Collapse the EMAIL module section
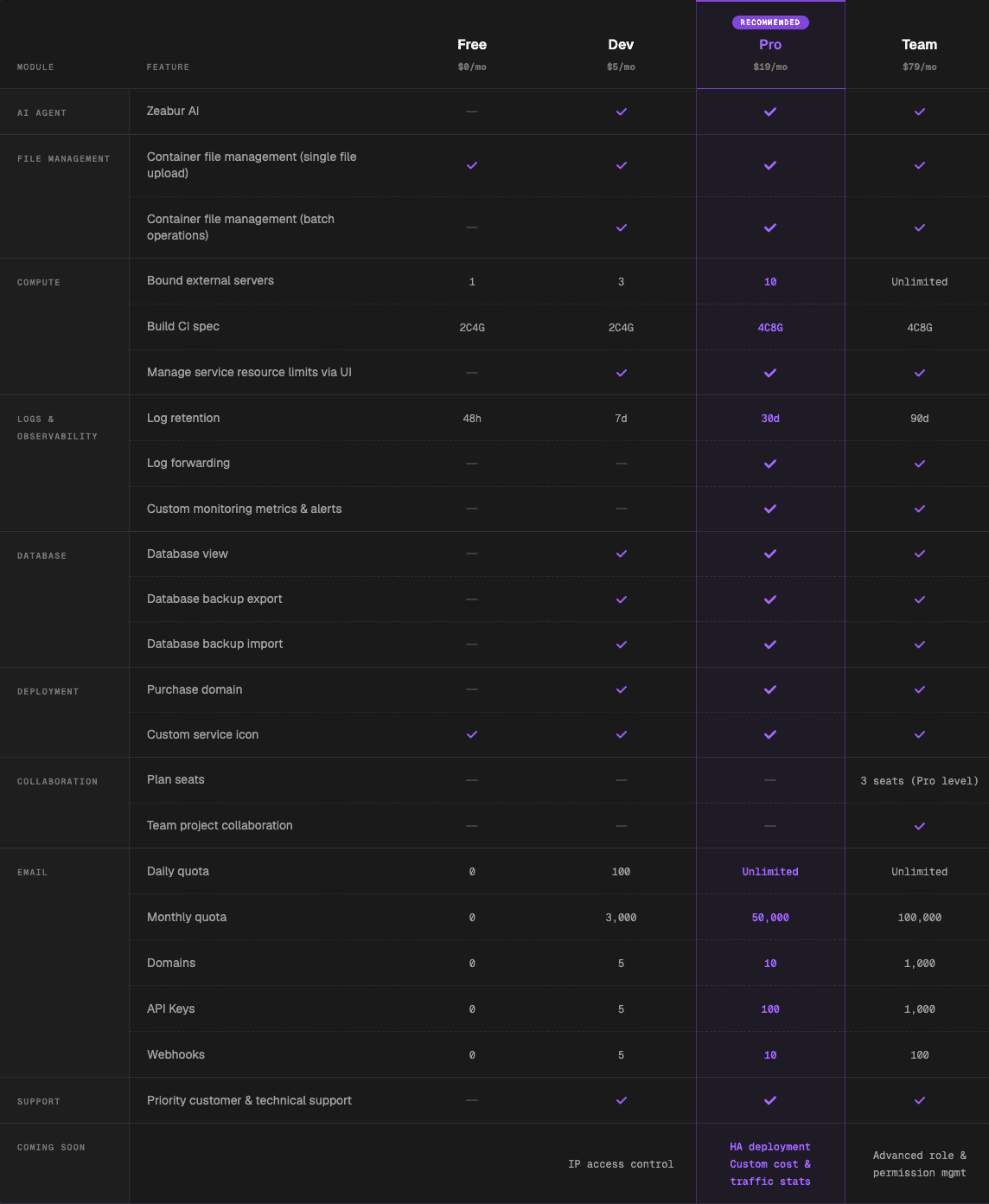The image size is (989, 1204). pyautogui.click(x=32, y=872)
